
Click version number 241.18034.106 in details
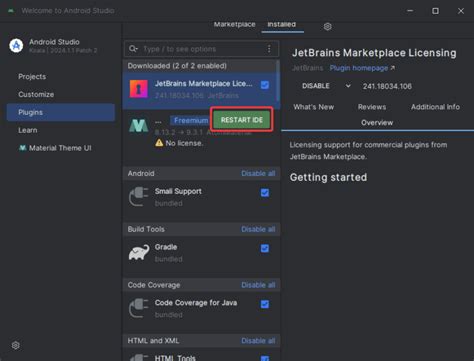pyautogui.click(x=387, y=86)
